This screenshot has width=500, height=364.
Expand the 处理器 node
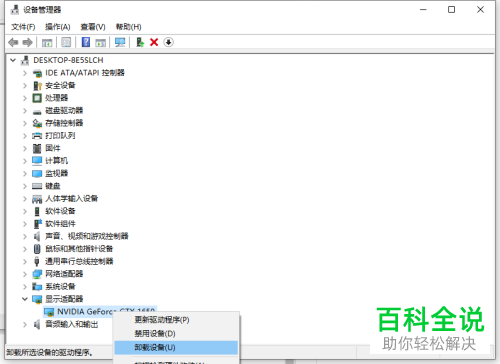(x=25, y=98)
